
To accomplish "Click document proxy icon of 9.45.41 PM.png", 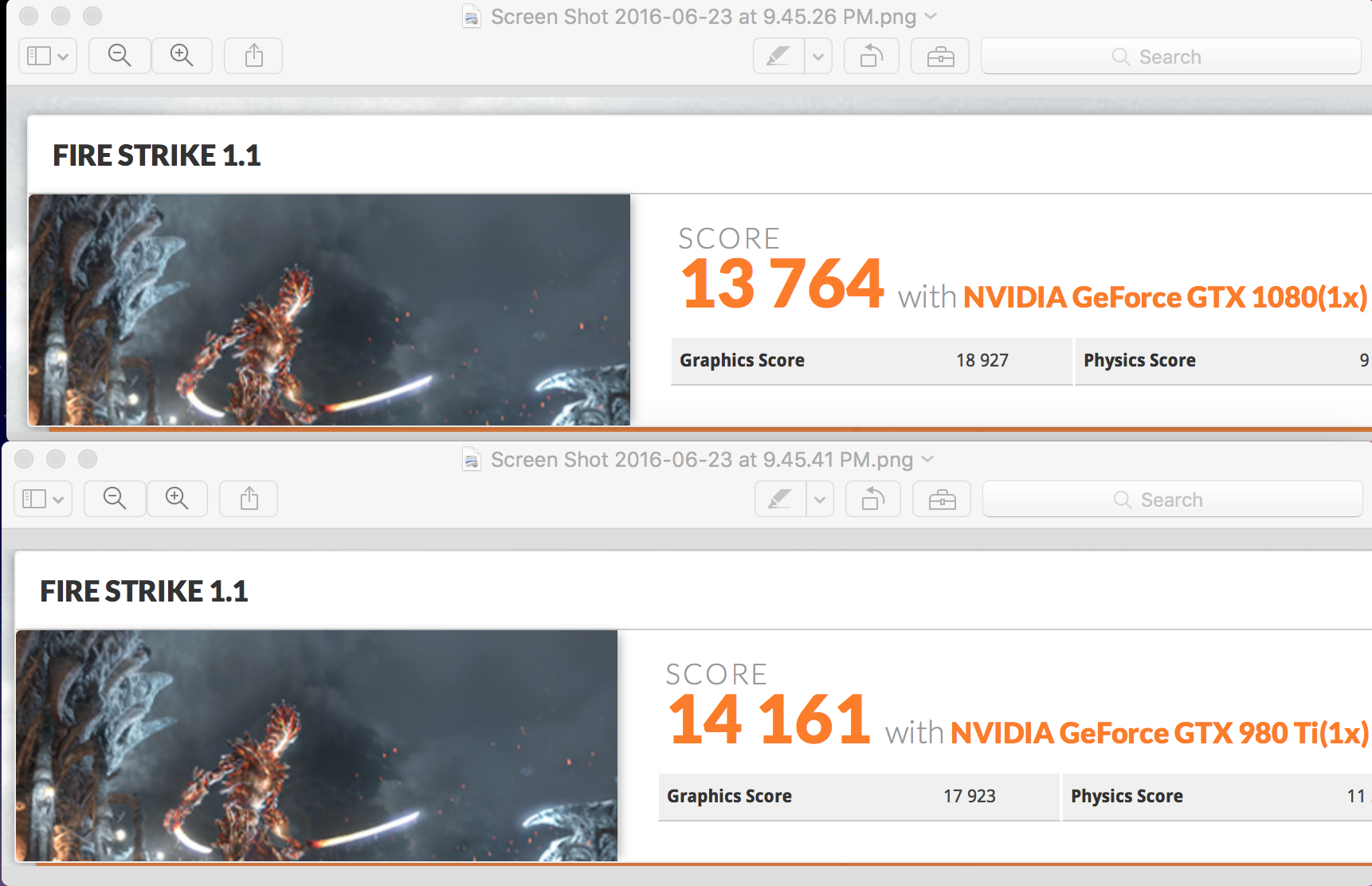I will pyautogui.click(x=472, y=460).
